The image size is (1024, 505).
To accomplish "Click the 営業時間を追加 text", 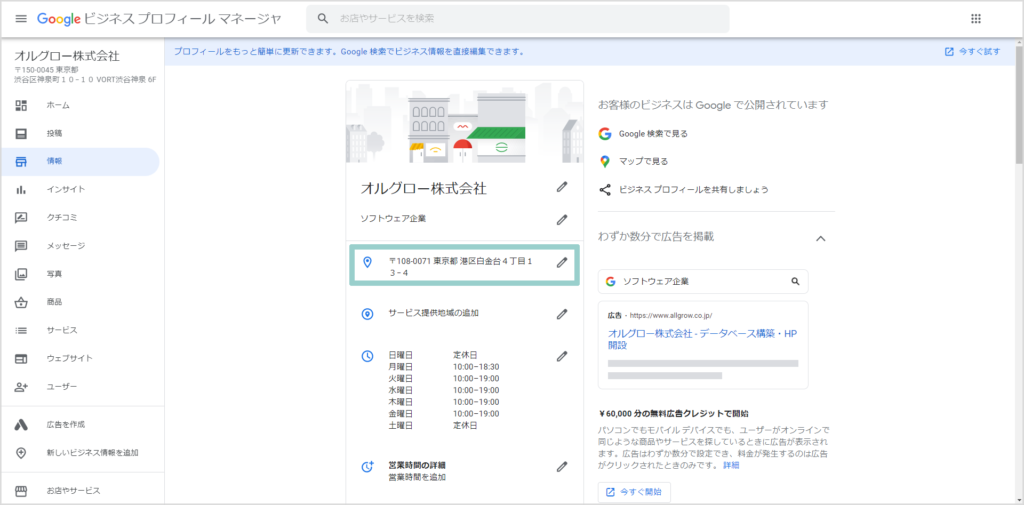I will tap(417, 477).
